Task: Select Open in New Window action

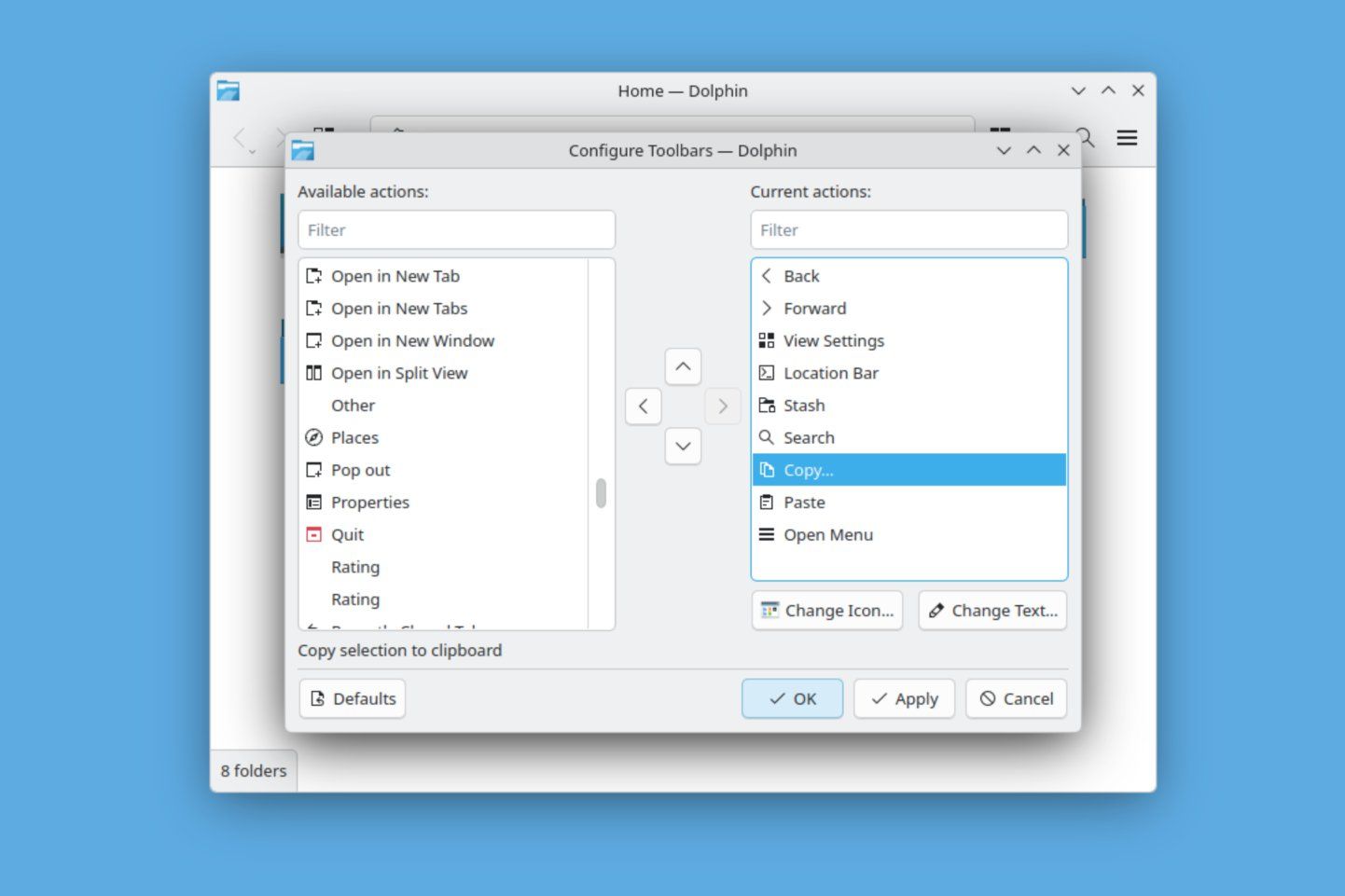Action: [x=444, y=340]
